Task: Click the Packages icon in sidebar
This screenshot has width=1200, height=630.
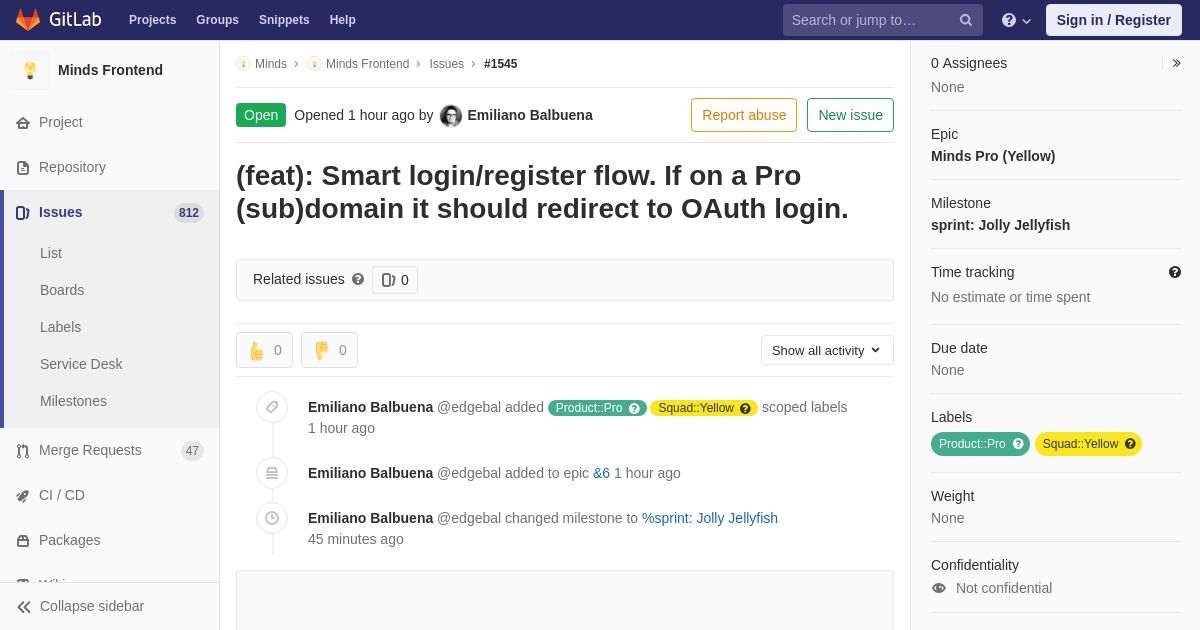Action: pos(23,541)
